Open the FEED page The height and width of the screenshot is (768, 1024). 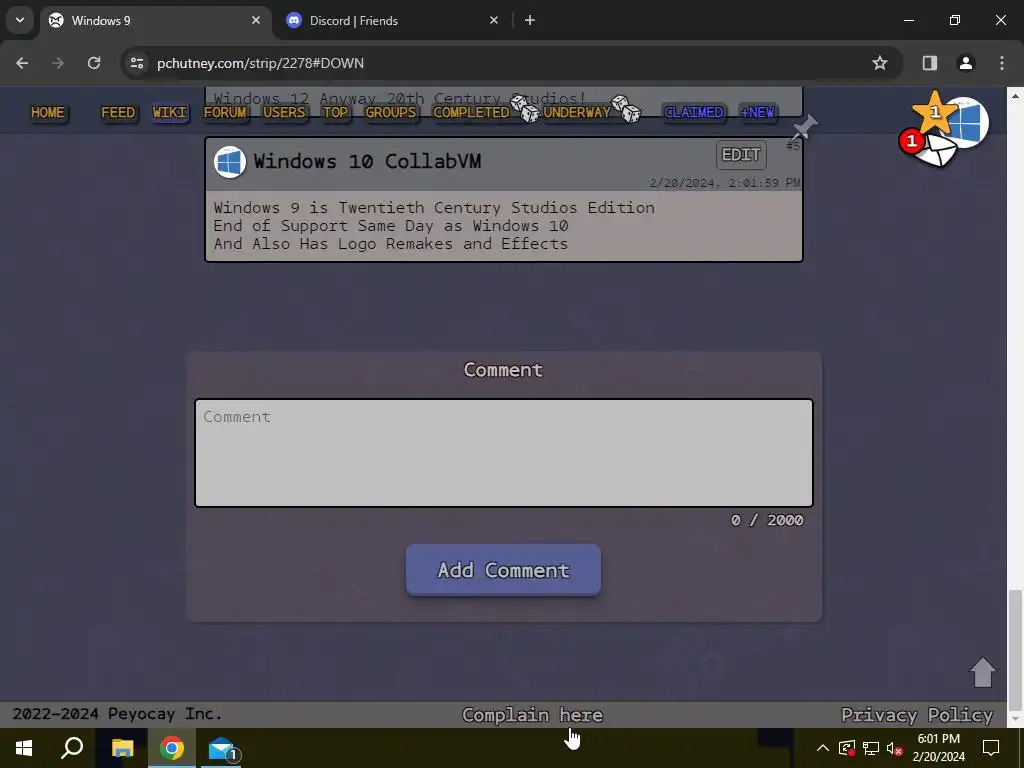118,112
